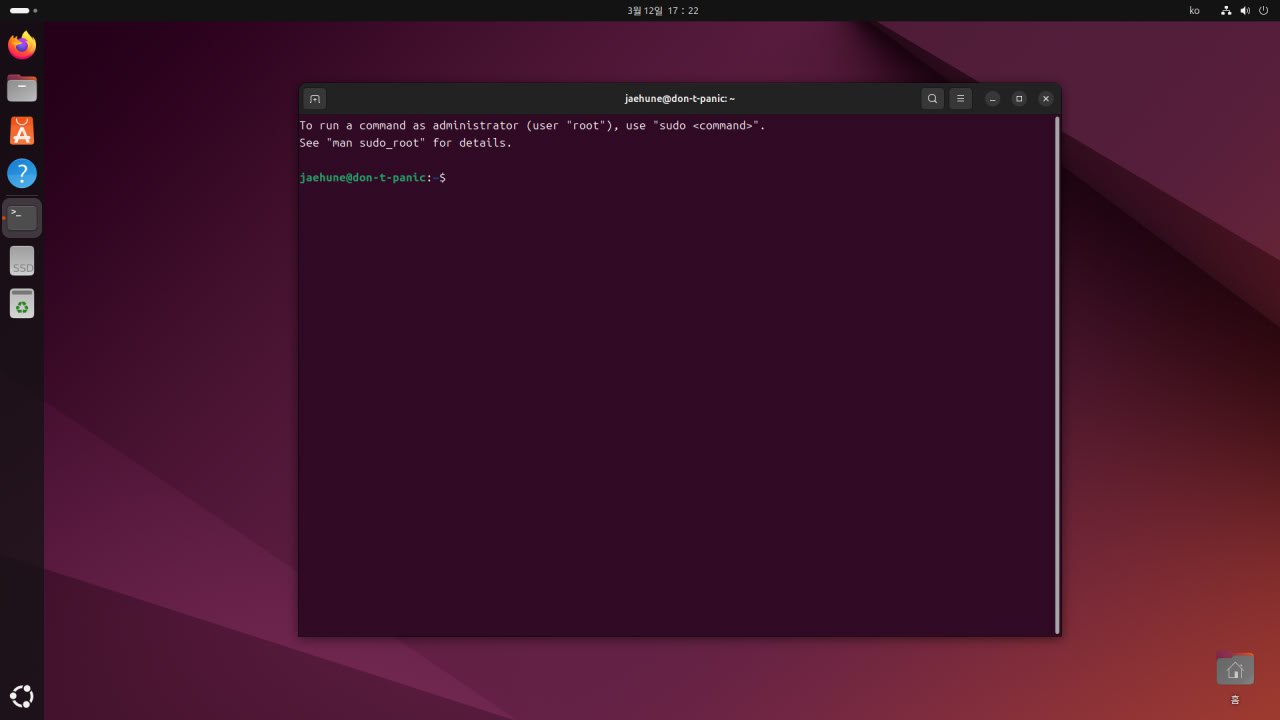
Task: Click the terminal vertical scrollbar
Action: [1057, 374]
